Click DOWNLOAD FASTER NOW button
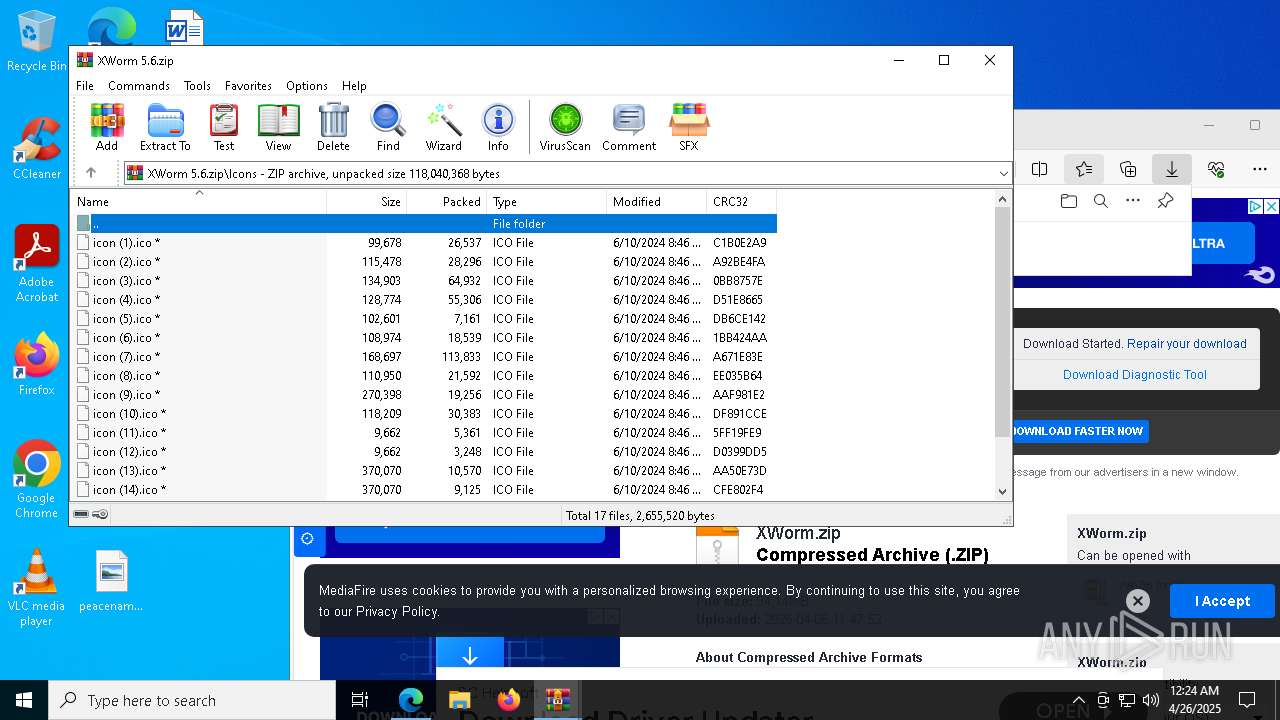The image size is (1280, 720). coord(1079,431)
